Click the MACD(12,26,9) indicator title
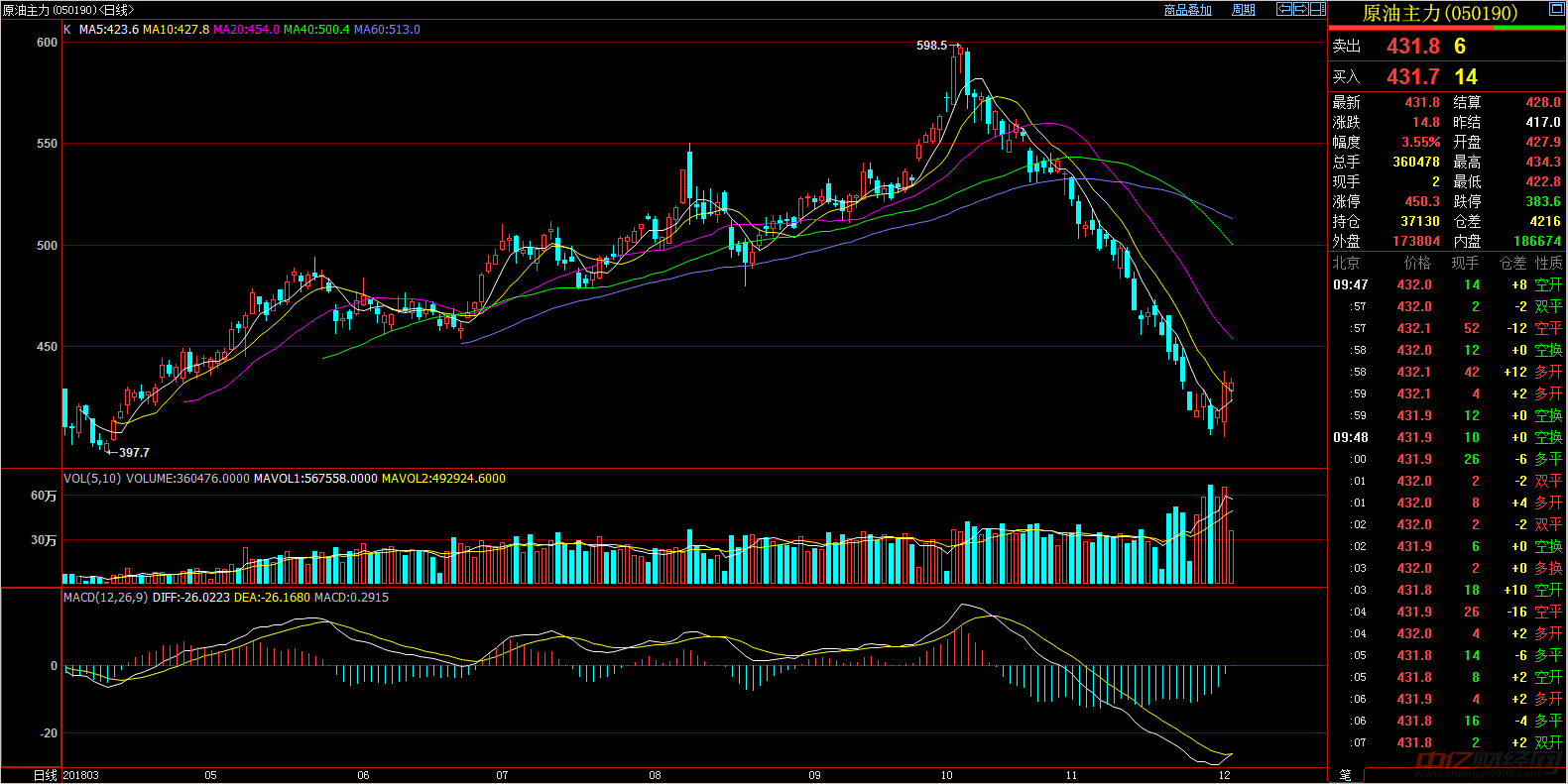The image size is (1568, 784). point(105,598)
